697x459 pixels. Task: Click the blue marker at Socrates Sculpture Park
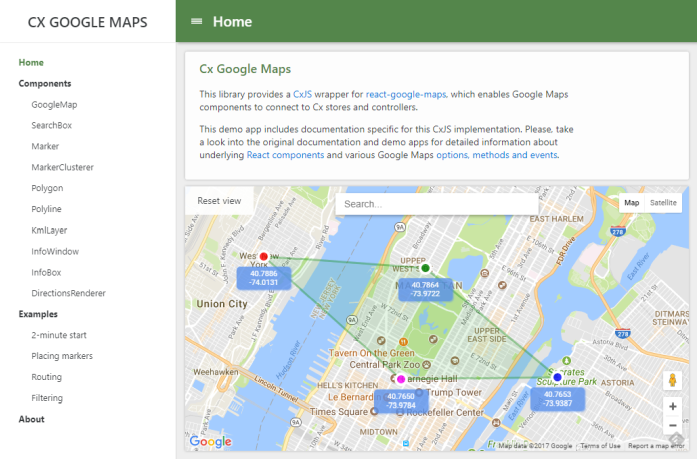pos(557,377)
